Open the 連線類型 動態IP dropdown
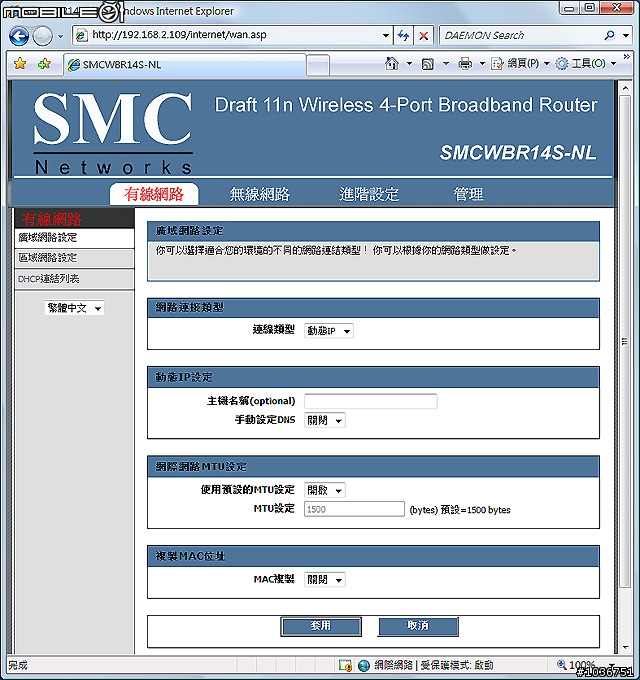 click(329, 331)
